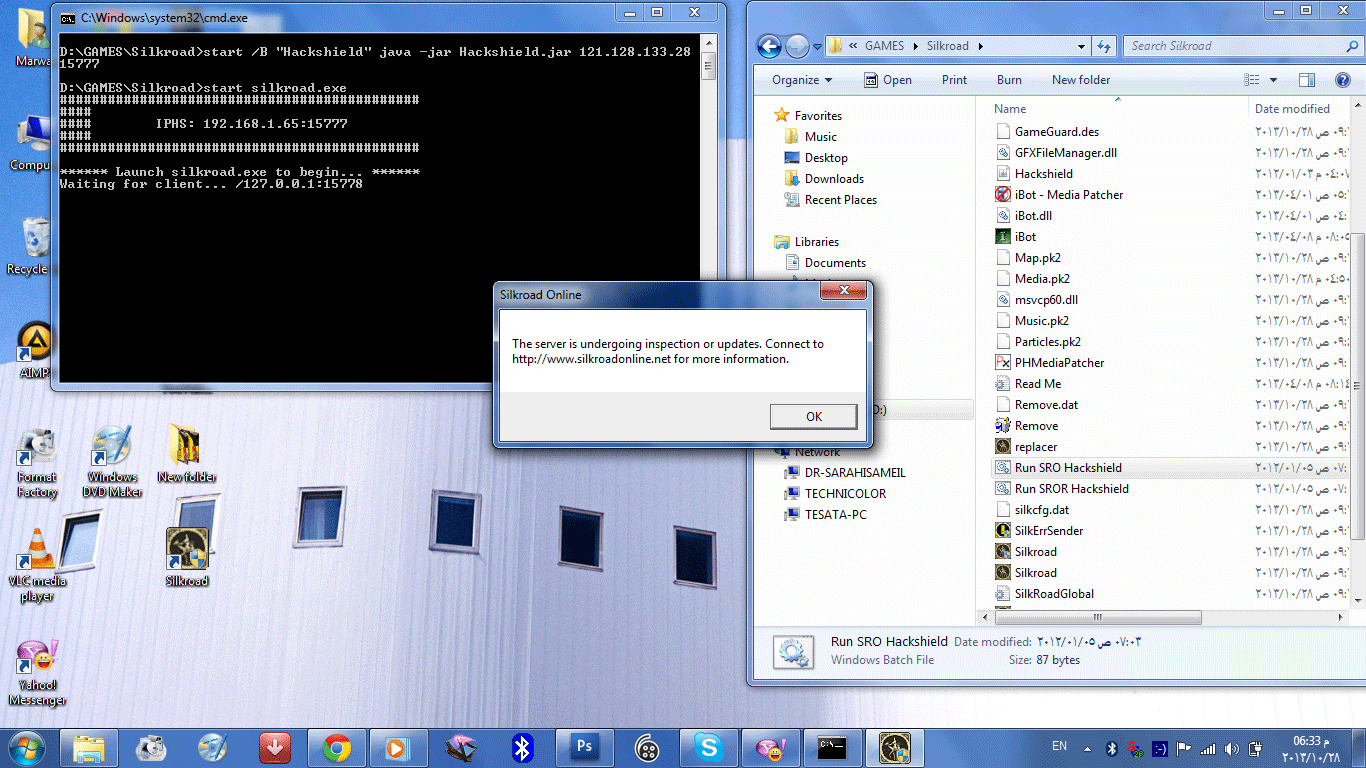
Task: Open Google Chrome from the taskbar
Action: [x=336, y=747]
